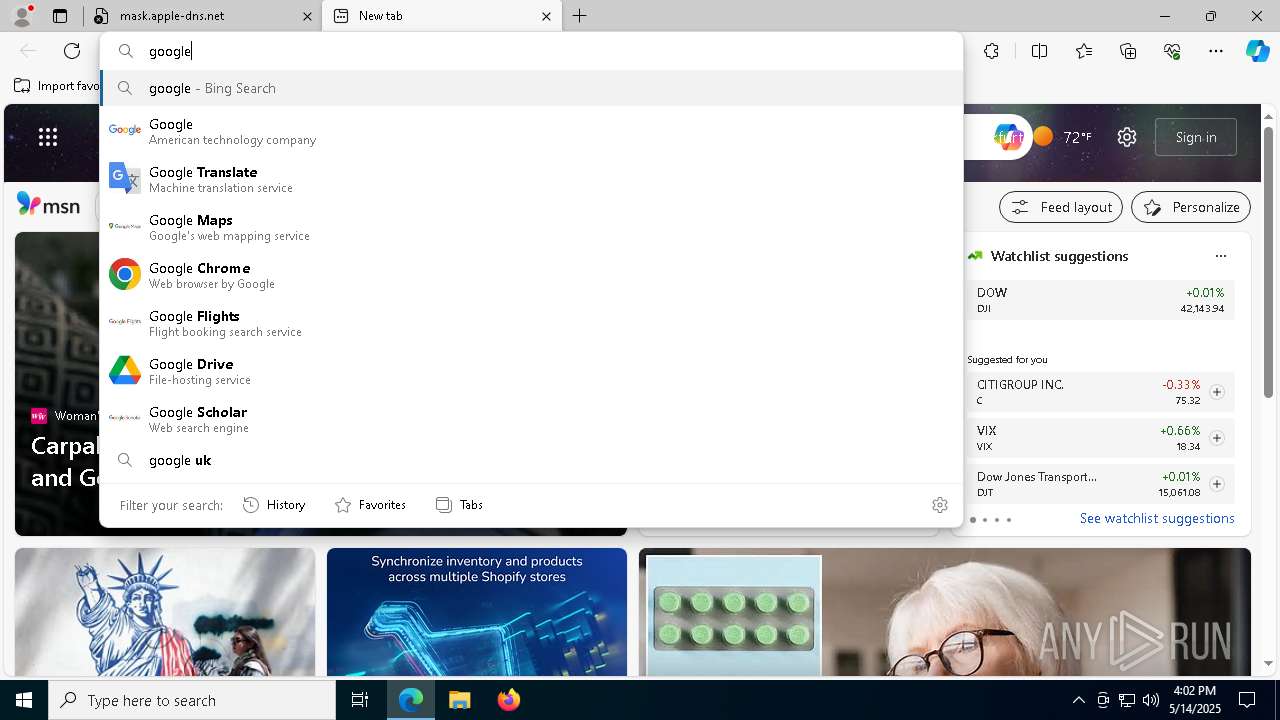Close the mask.apple-dns.net tab
The image size is (1280, 720).
click(307, 16)
